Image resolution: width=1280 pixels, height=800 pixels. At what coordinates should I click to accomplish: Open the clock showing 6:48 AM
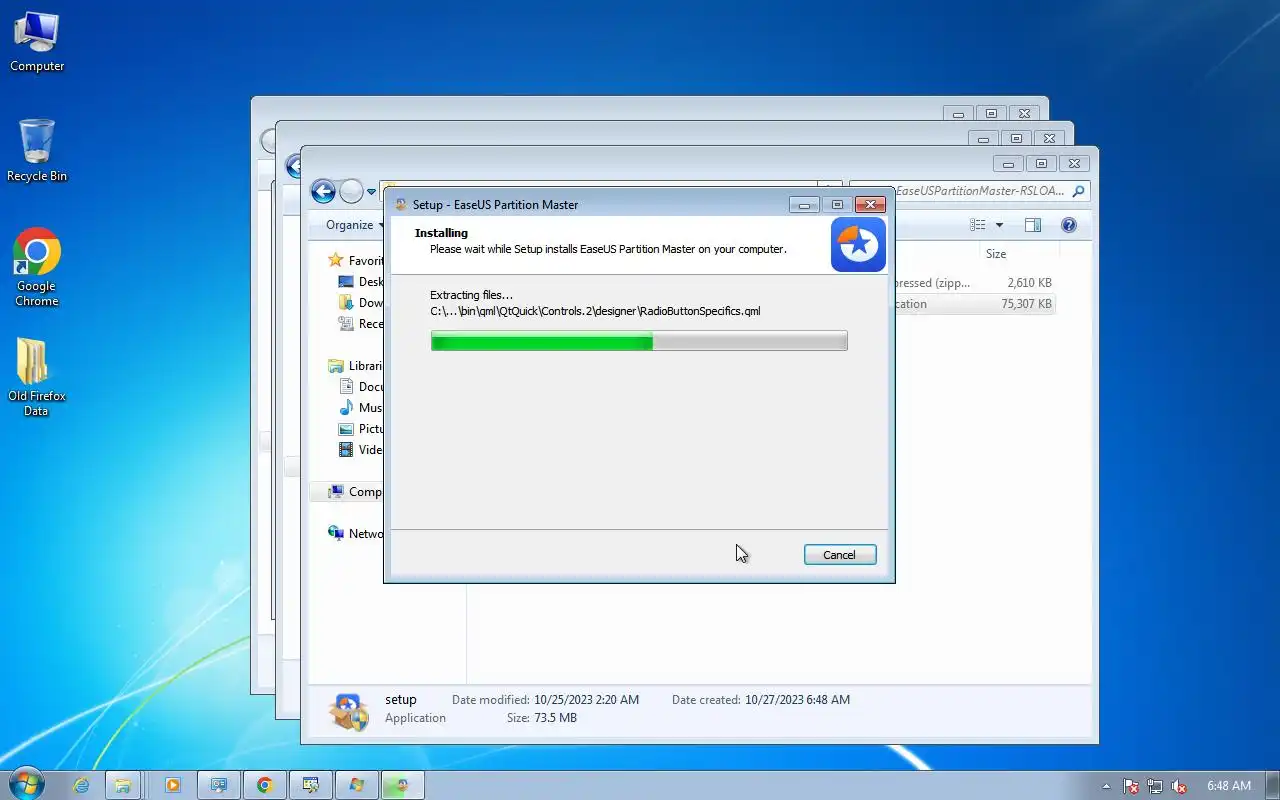point(1229,786)
